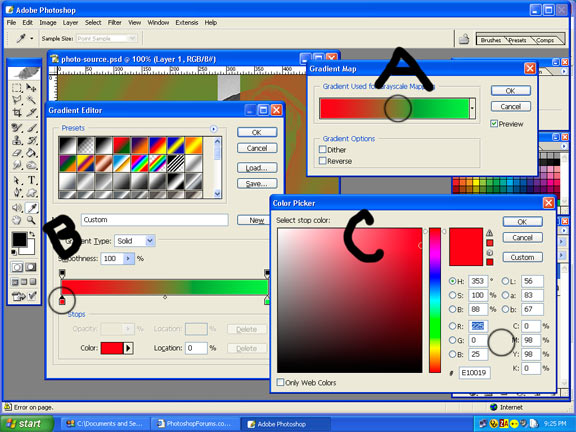576x432 pixels.
Task: Open the Filter menu
Action: (x=115, y=23)
